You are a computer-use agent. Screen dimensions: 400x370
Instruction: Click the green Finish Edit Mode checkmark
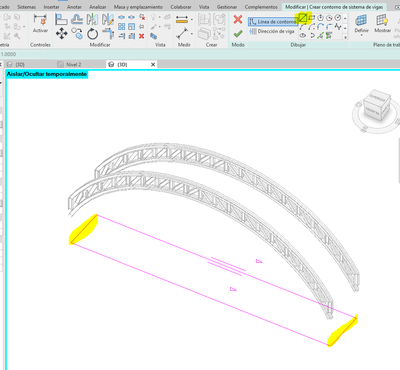(x=238, y=34)
